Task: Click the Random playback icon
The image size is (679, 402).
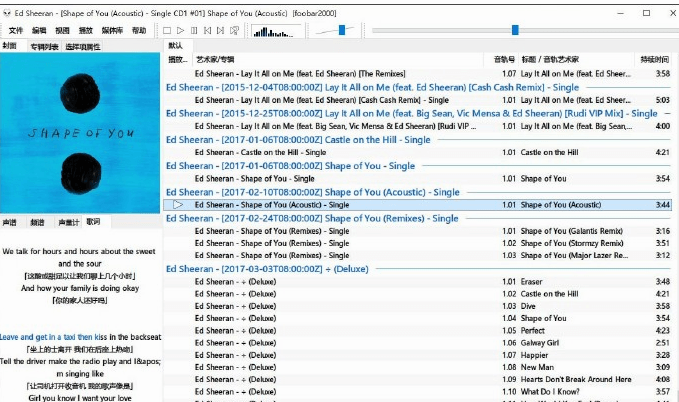Action: pos(234,30)
